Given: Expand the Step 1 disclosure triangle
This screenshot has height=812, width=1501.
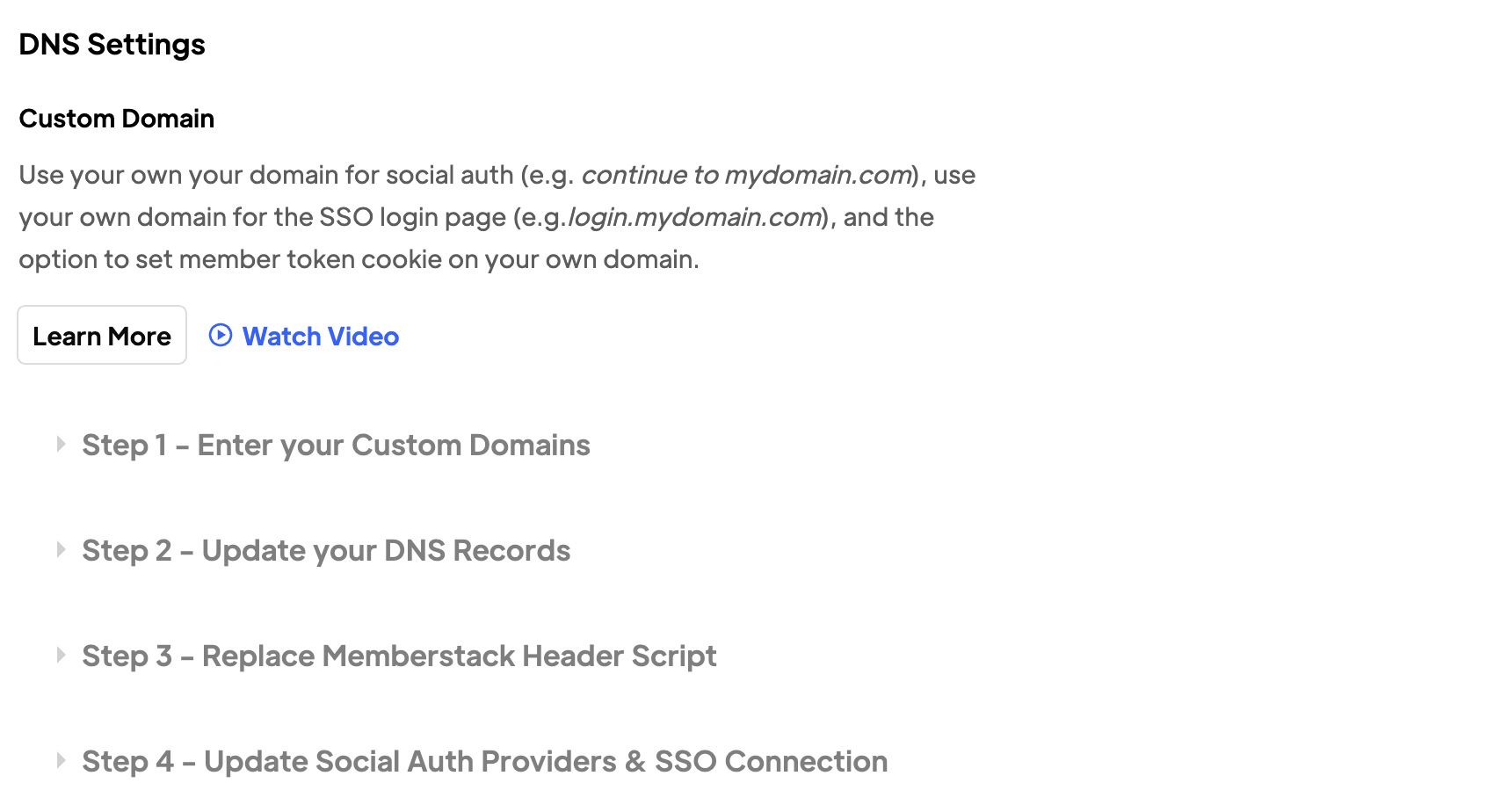Looking at the screenshot, I should coord(61,445).
